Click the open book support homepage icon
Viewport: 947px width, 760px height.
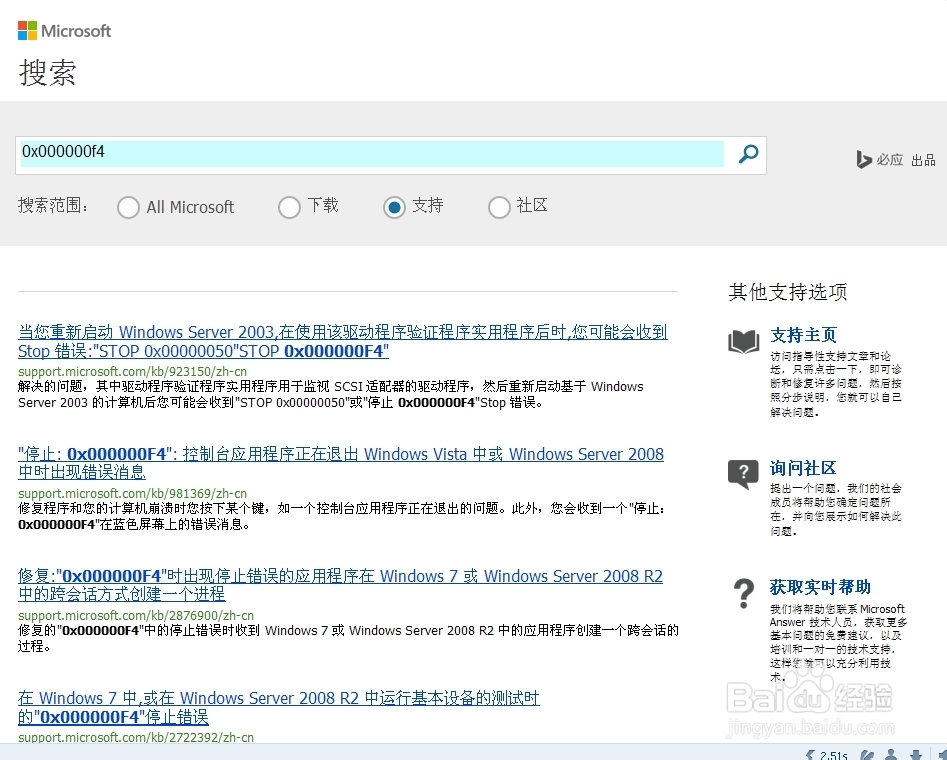(x=743, y=342)
